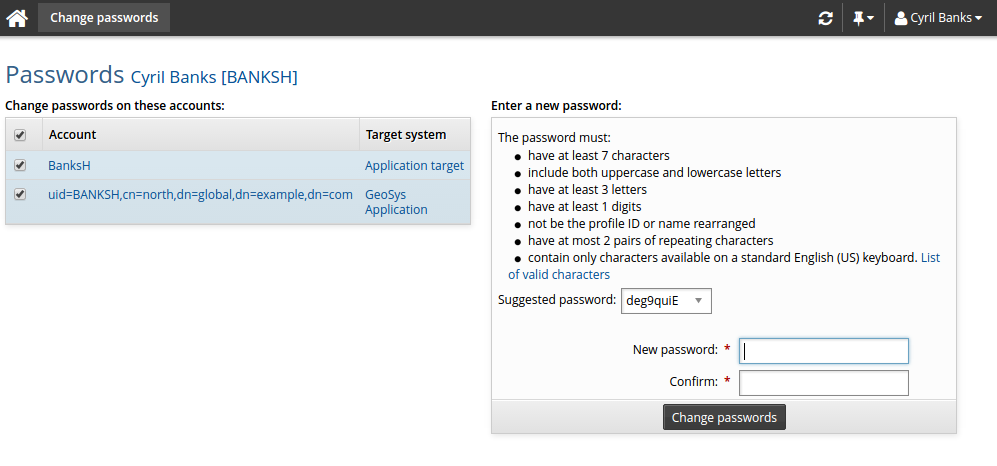
Task: Click the refresh icon in header
Action: (x=825, y=18)
